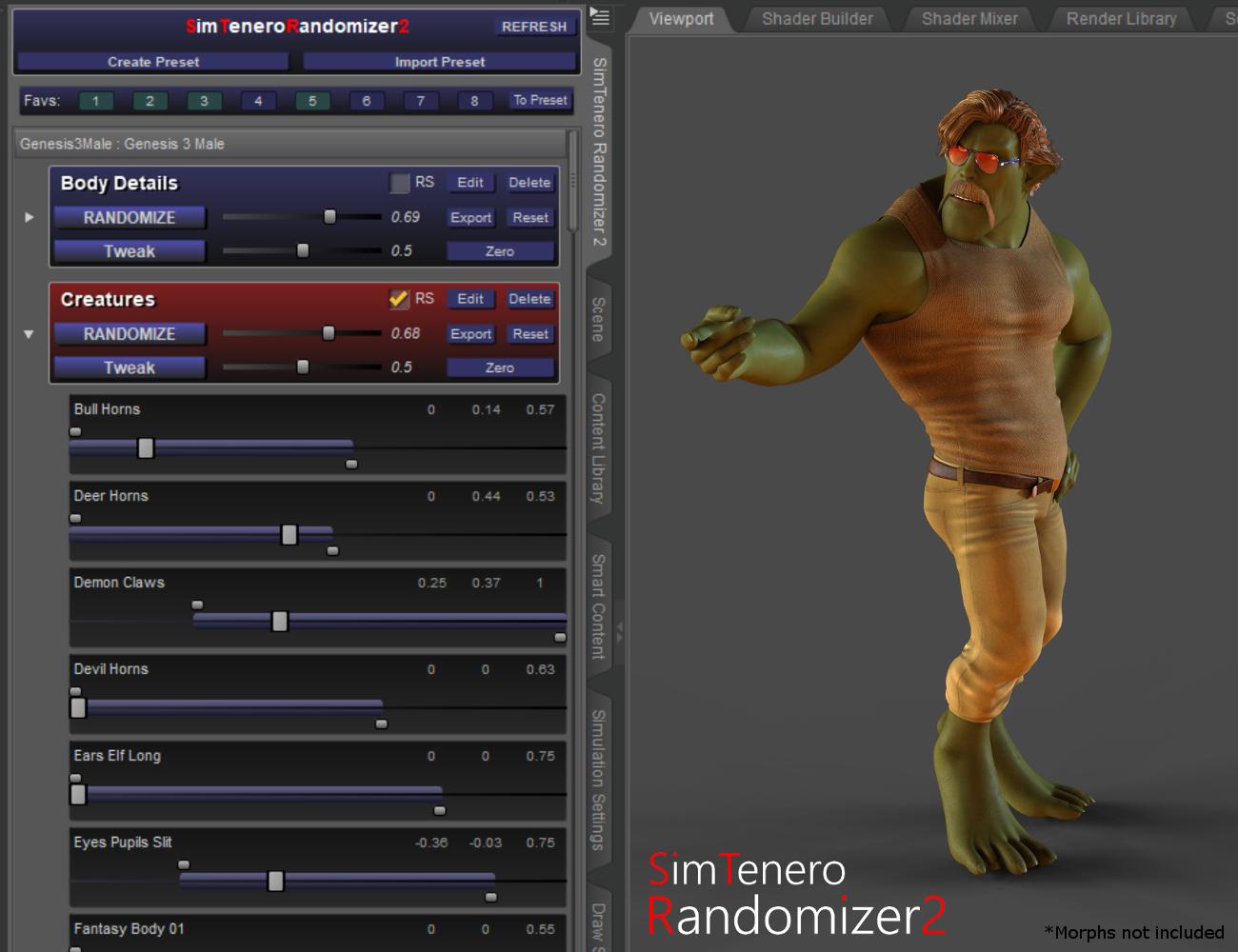Collapse the Creatures group
1238x952 pixels.
29,334
